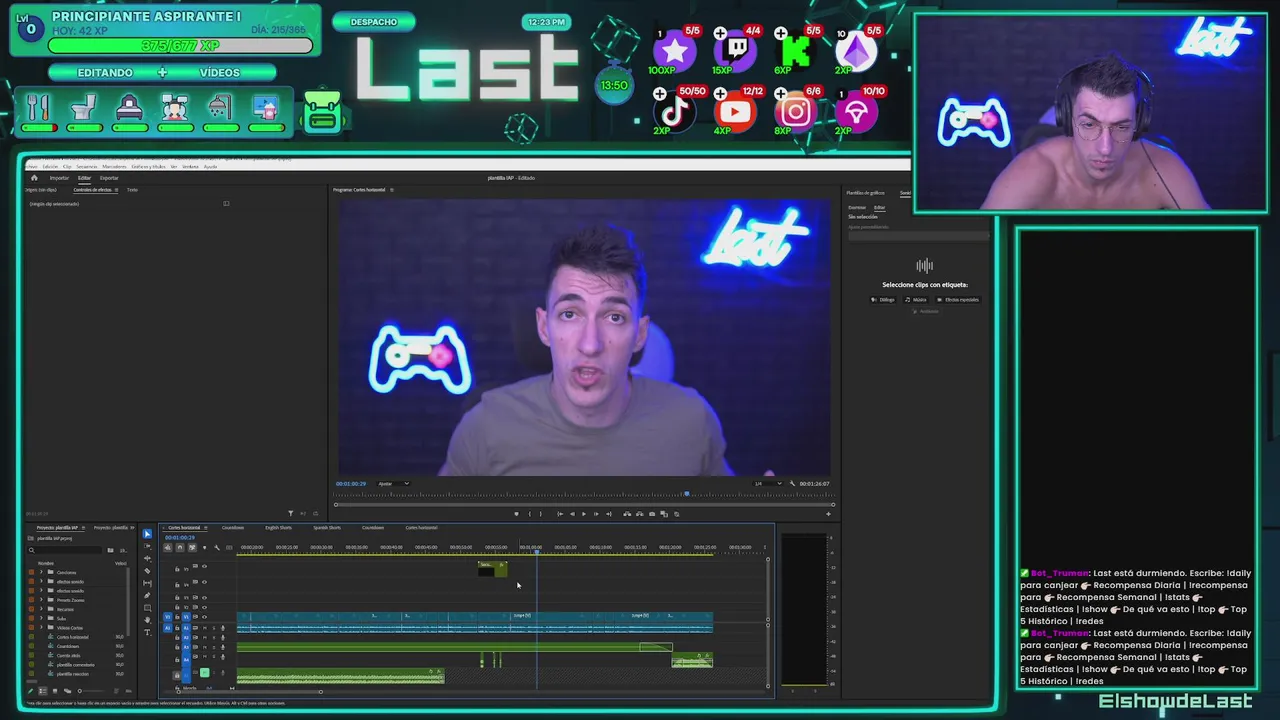Switch to the Exportar workspace tab
Screen dimensions: 1280x720
click(109, 178)
